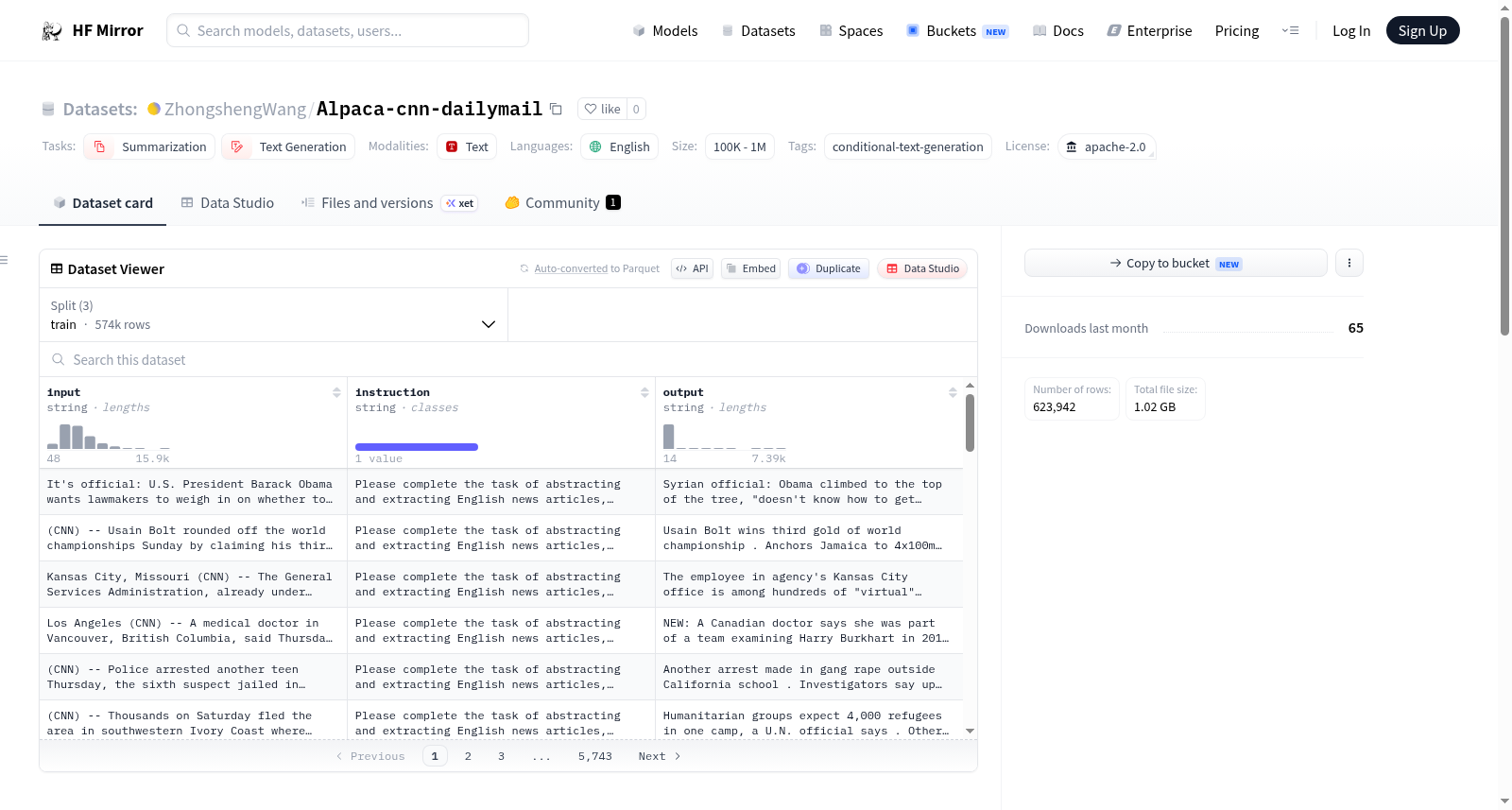The image size is (1512, 810).
Task: Click the browser page vertical scrollbar
Action: coord(1504,175)
